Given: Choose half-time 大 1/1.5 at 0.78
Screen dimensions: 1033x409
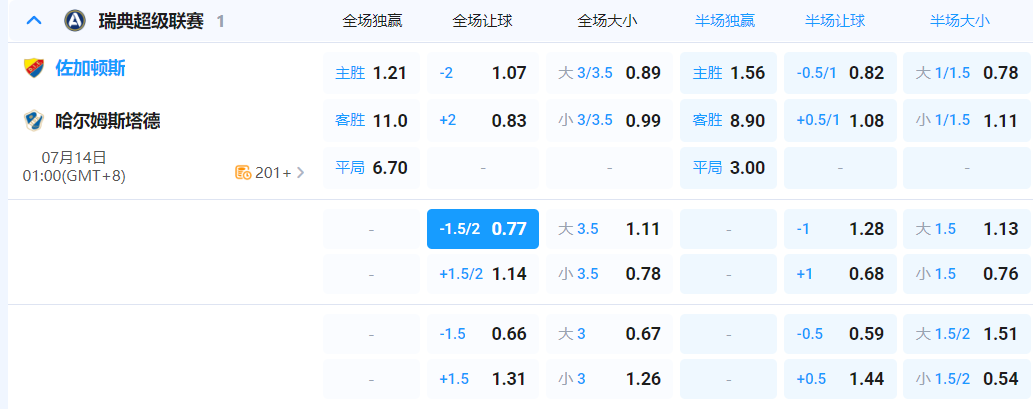Looking at the screenshot, I should (966, 72).
